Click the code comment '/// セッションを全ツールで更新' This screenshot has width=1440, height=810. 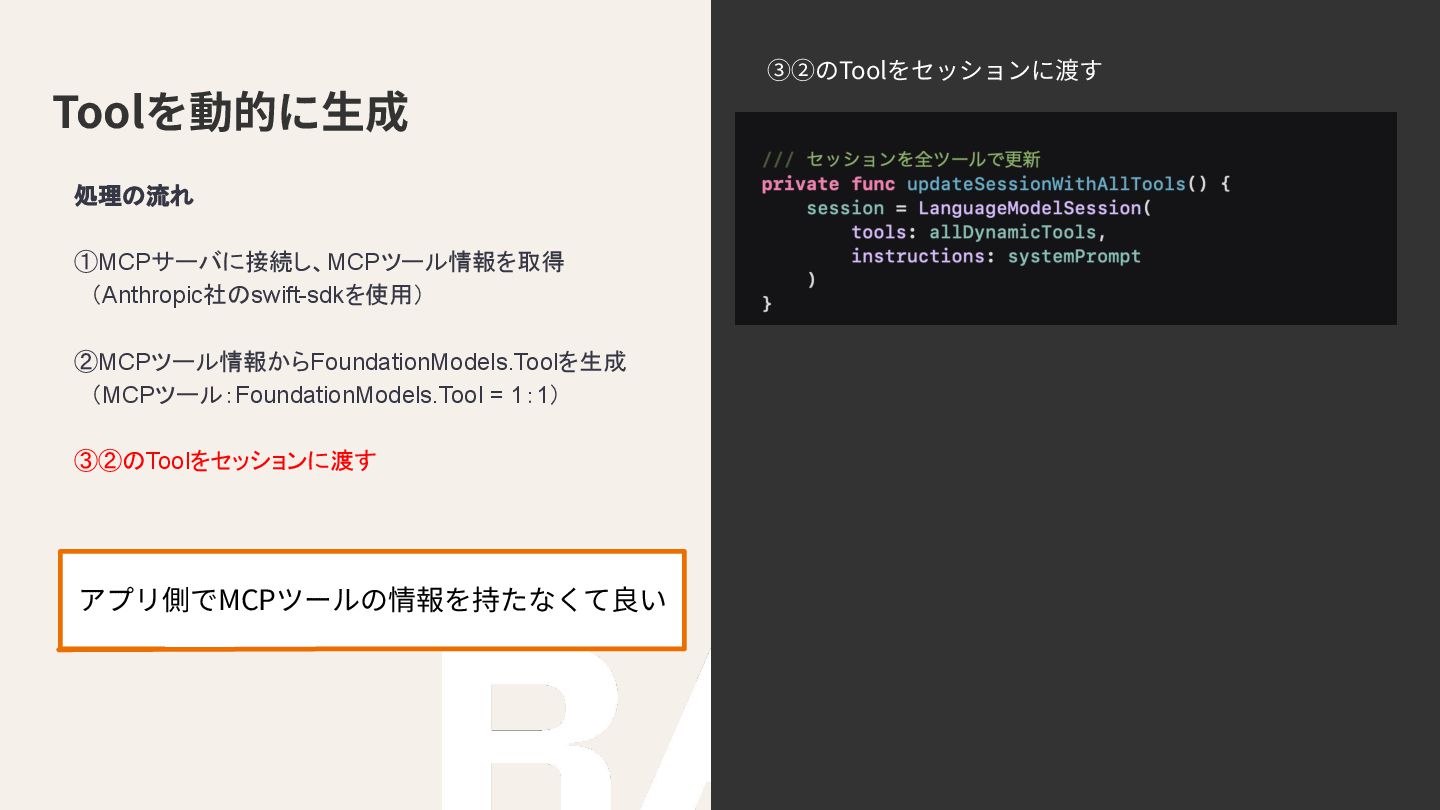[x=901, y=159]
